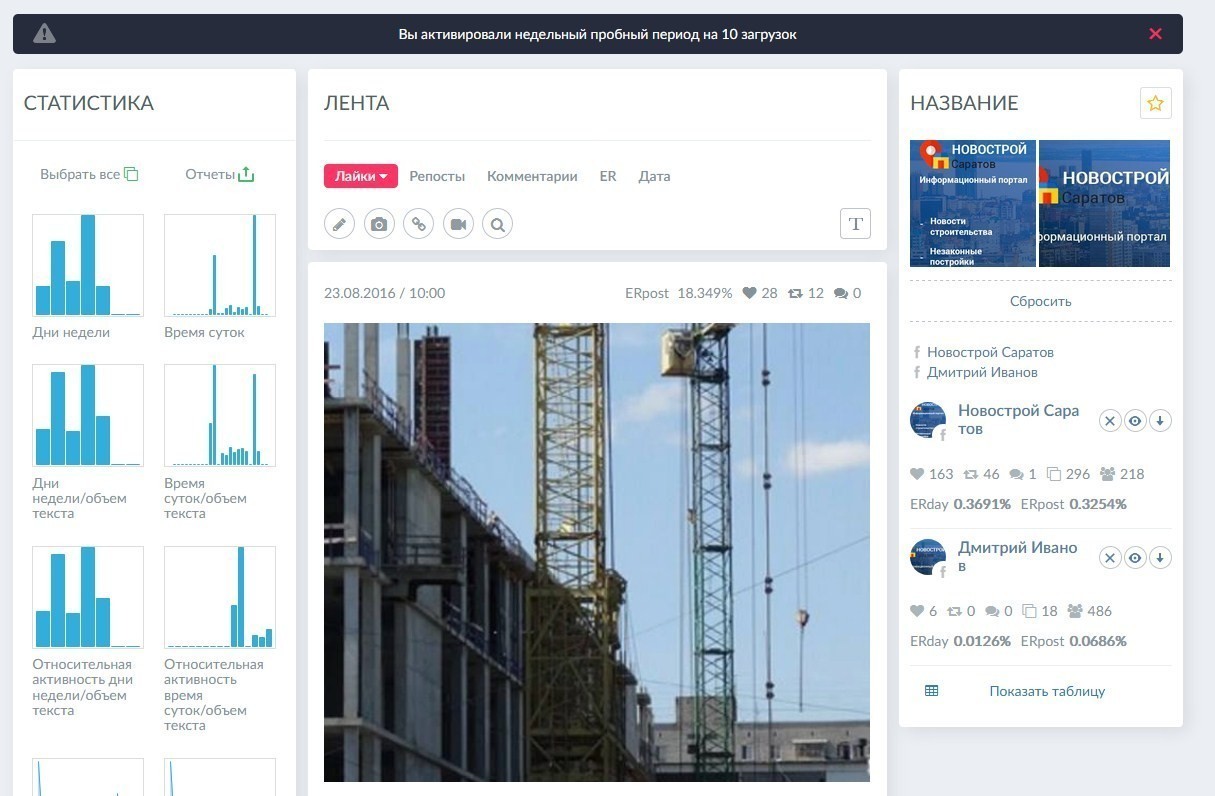Click the posts count icon showing 296
The height and width of the screenshot is (796, 1215).
[x=1052, y=474]
